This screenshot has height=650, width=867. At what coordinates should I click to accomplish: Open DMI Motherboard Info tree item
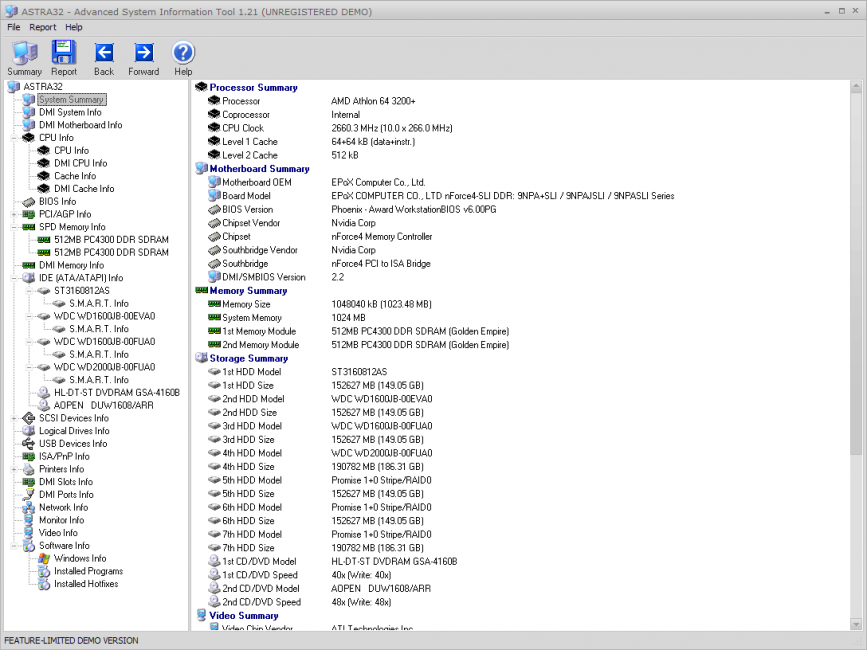[x=81, y=125]
